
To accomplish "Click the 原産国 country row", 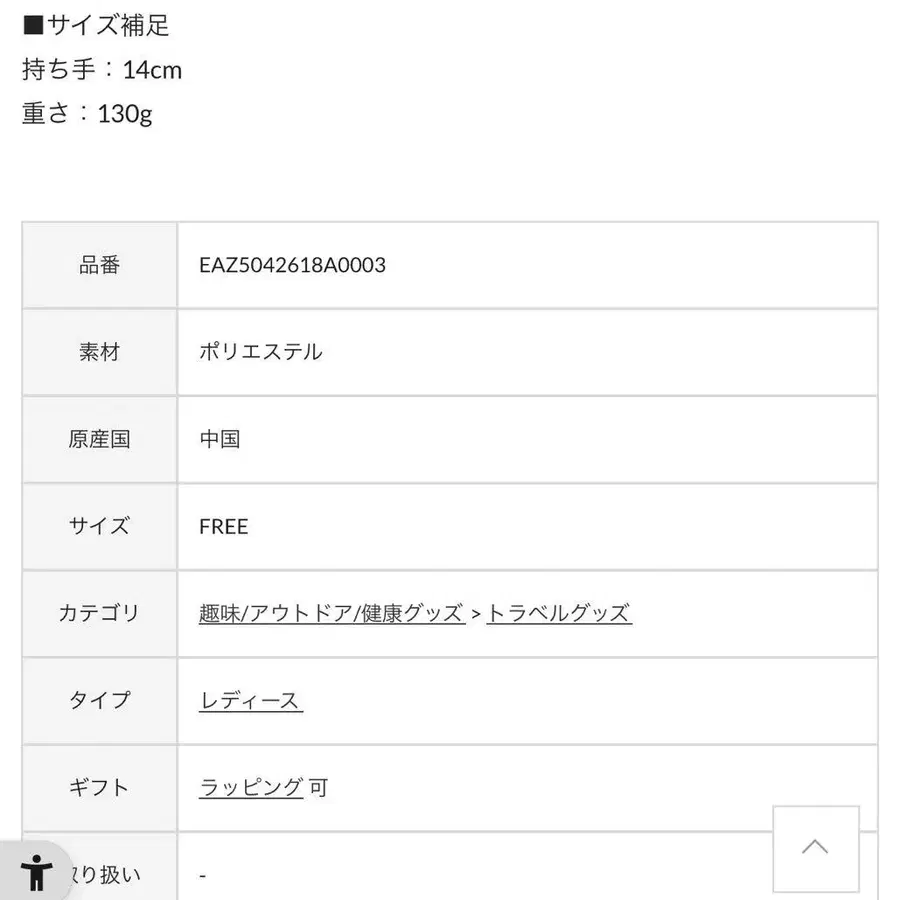I will 98,439.
